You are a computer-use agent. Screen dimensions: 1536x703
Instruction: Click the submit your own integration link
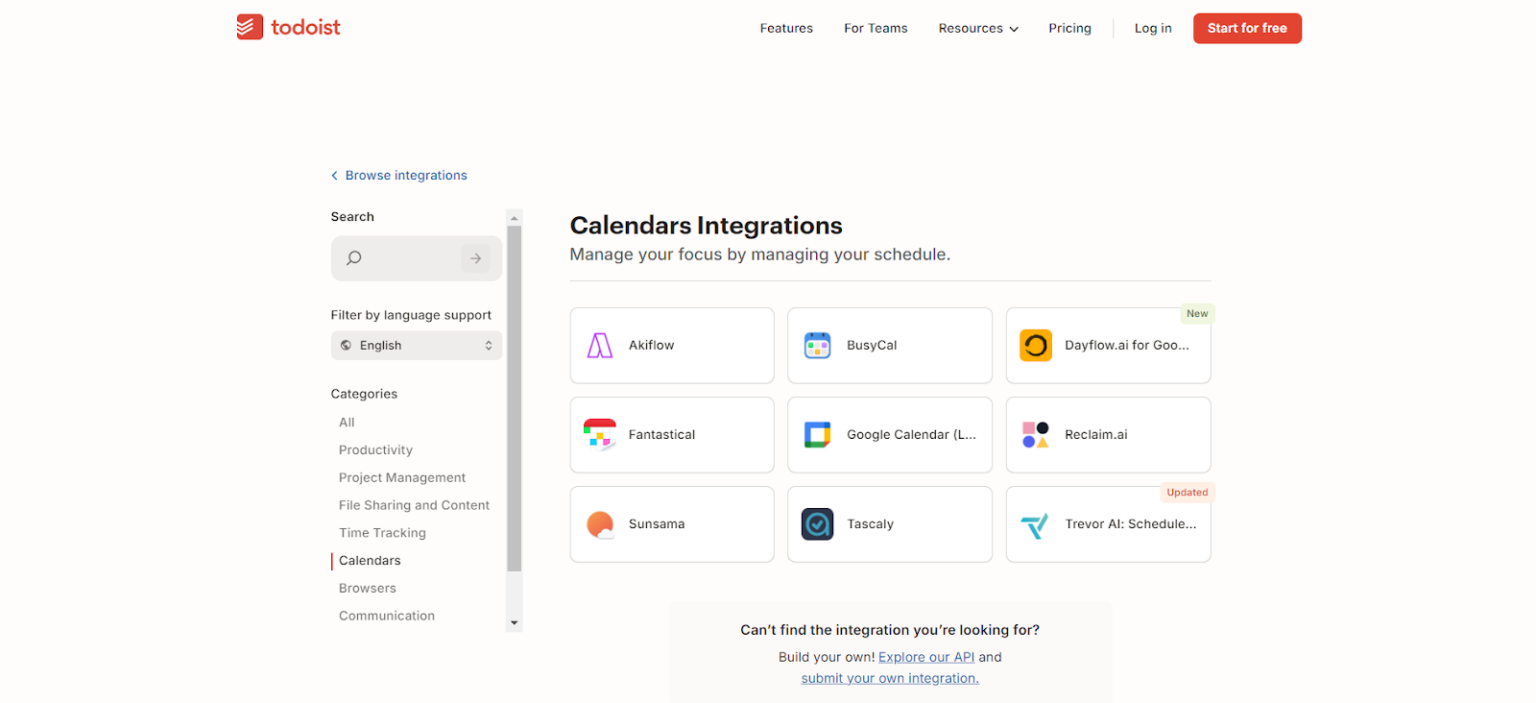point(889,678)
